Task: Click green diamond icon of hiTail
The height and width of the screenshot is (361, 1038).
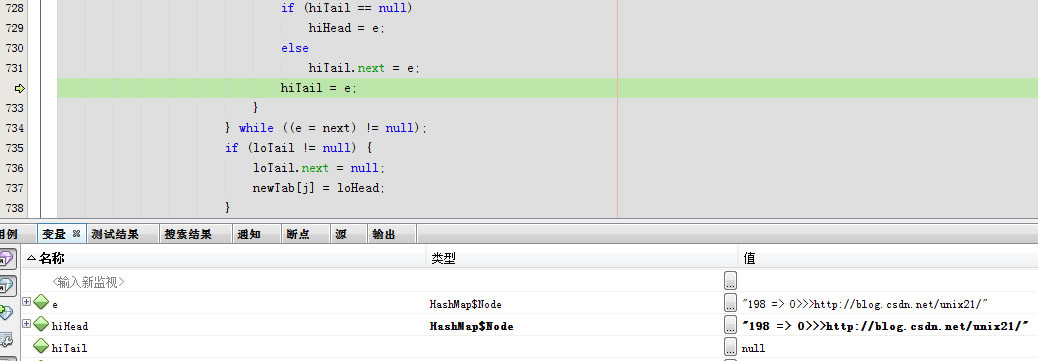Action: pyautogui.click(x=41, y=346)
